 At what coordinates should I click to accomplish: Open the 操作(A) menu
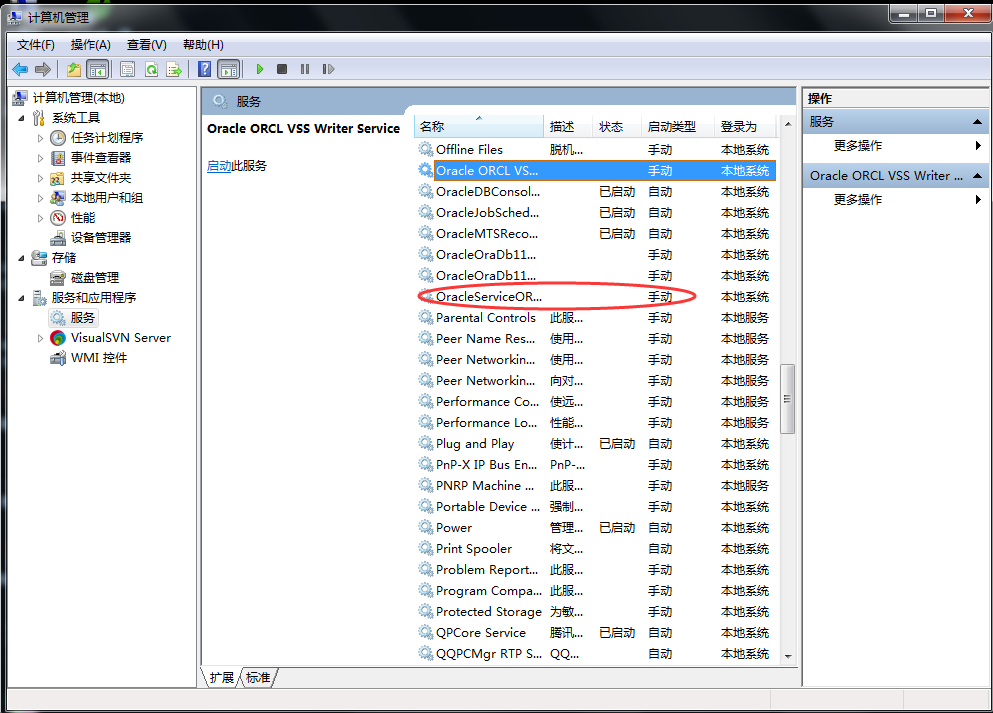[91, 45]
